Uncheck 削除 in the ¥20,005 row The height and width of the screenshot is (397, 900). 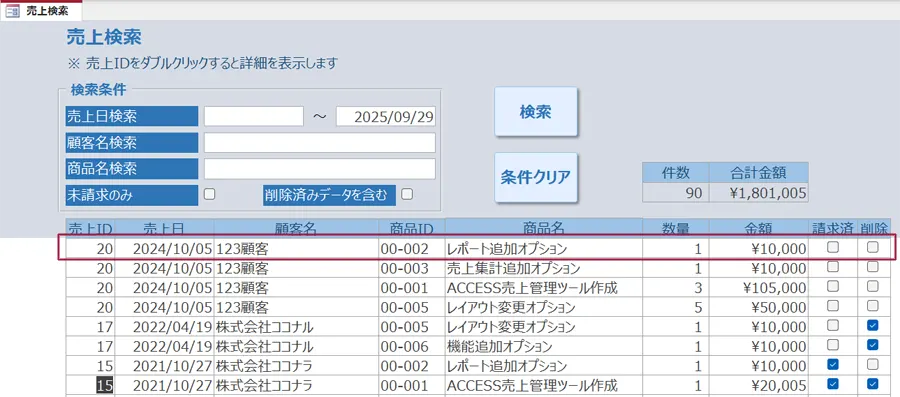872,383
